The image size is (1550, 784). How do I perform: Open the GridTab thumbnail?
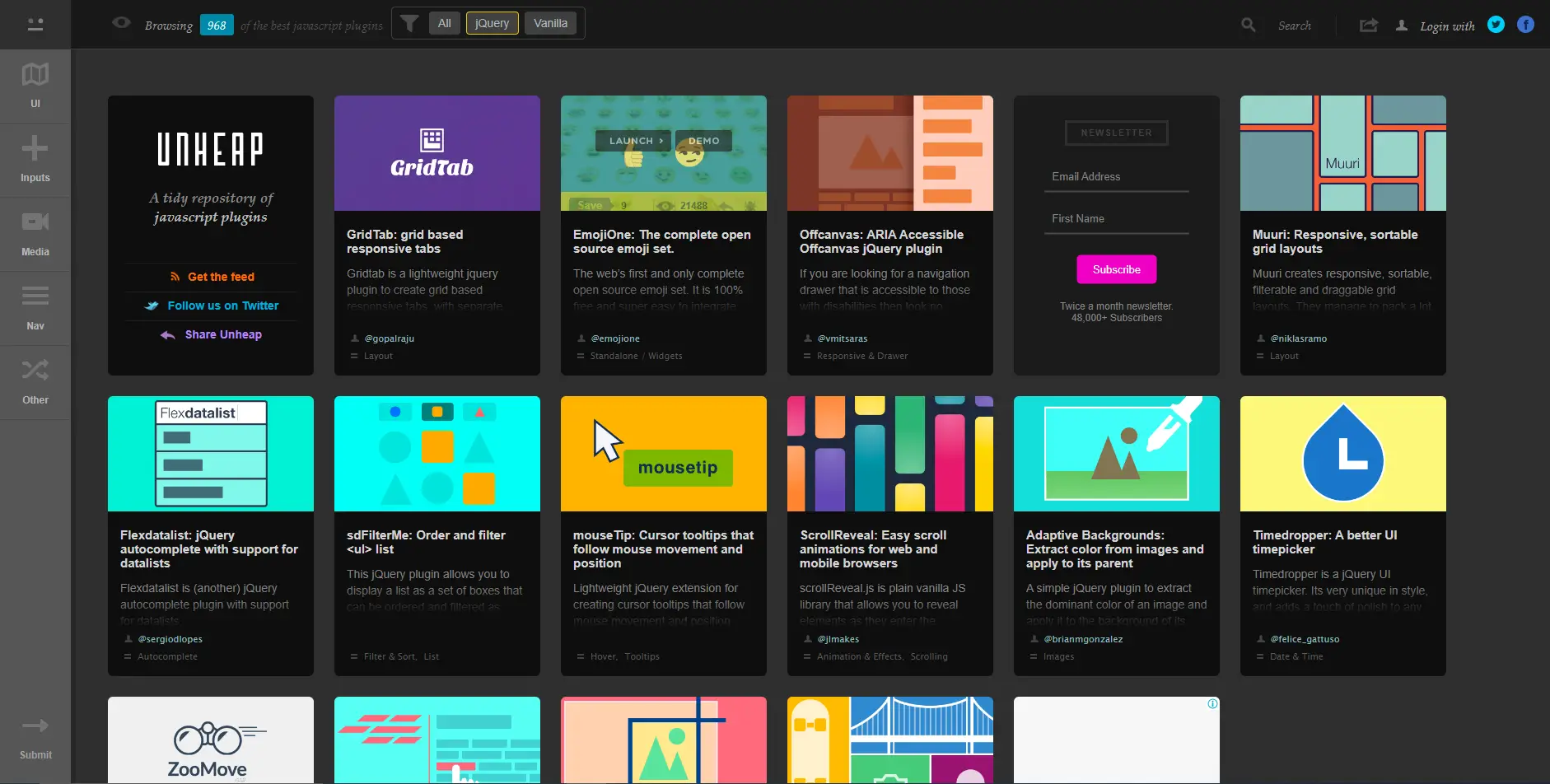click(437, 153)
